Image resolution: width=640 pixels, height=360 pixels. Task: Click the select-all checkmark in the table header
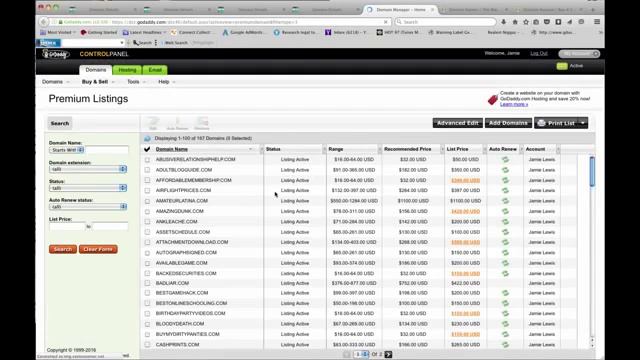[147, 149]
